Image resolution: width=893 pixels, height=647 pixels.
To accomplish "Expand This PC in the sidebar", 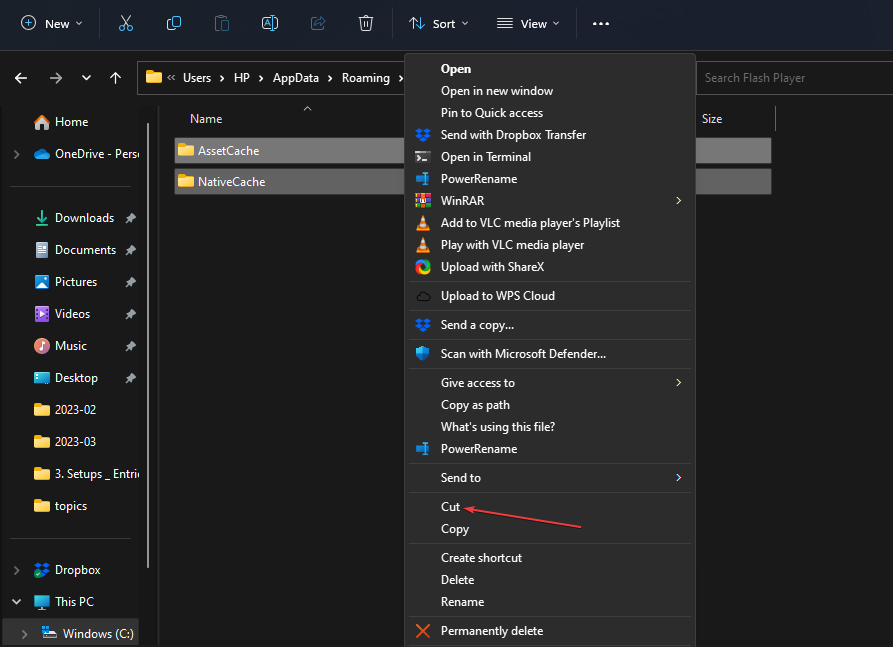I will [x=16, y=601].
